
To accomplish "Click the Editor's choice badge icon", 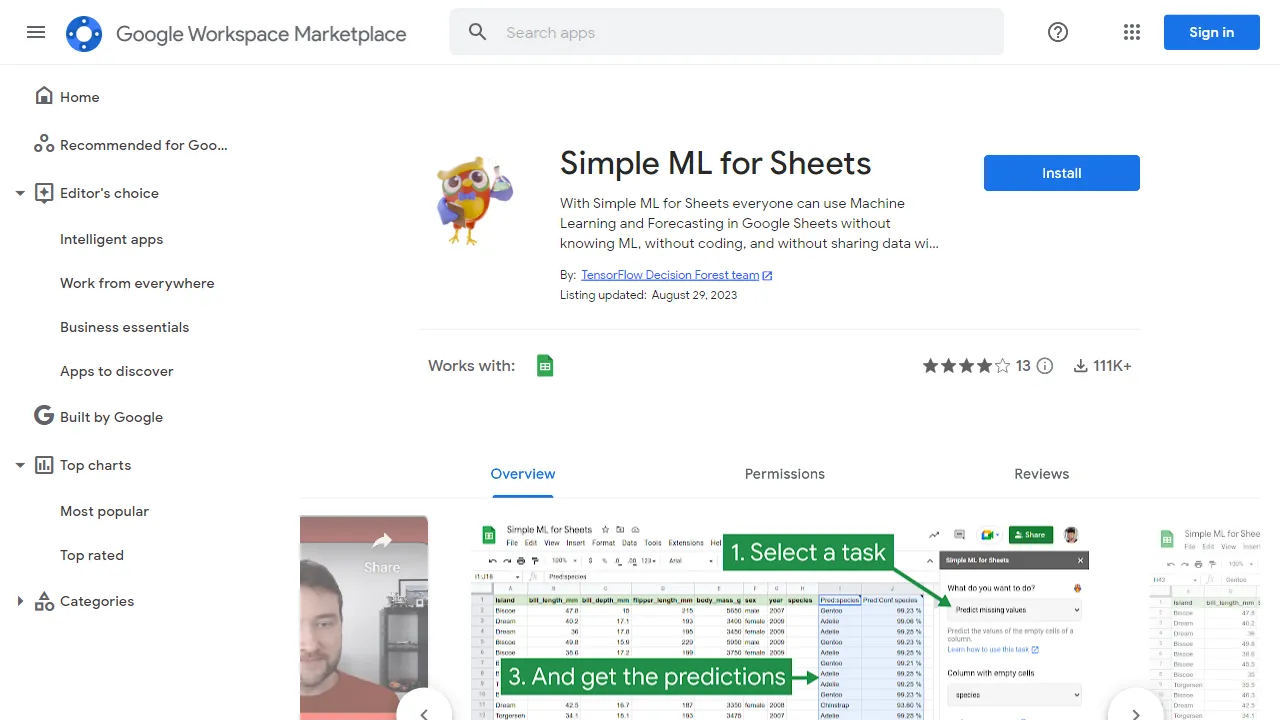I will (x=44, y=193).
